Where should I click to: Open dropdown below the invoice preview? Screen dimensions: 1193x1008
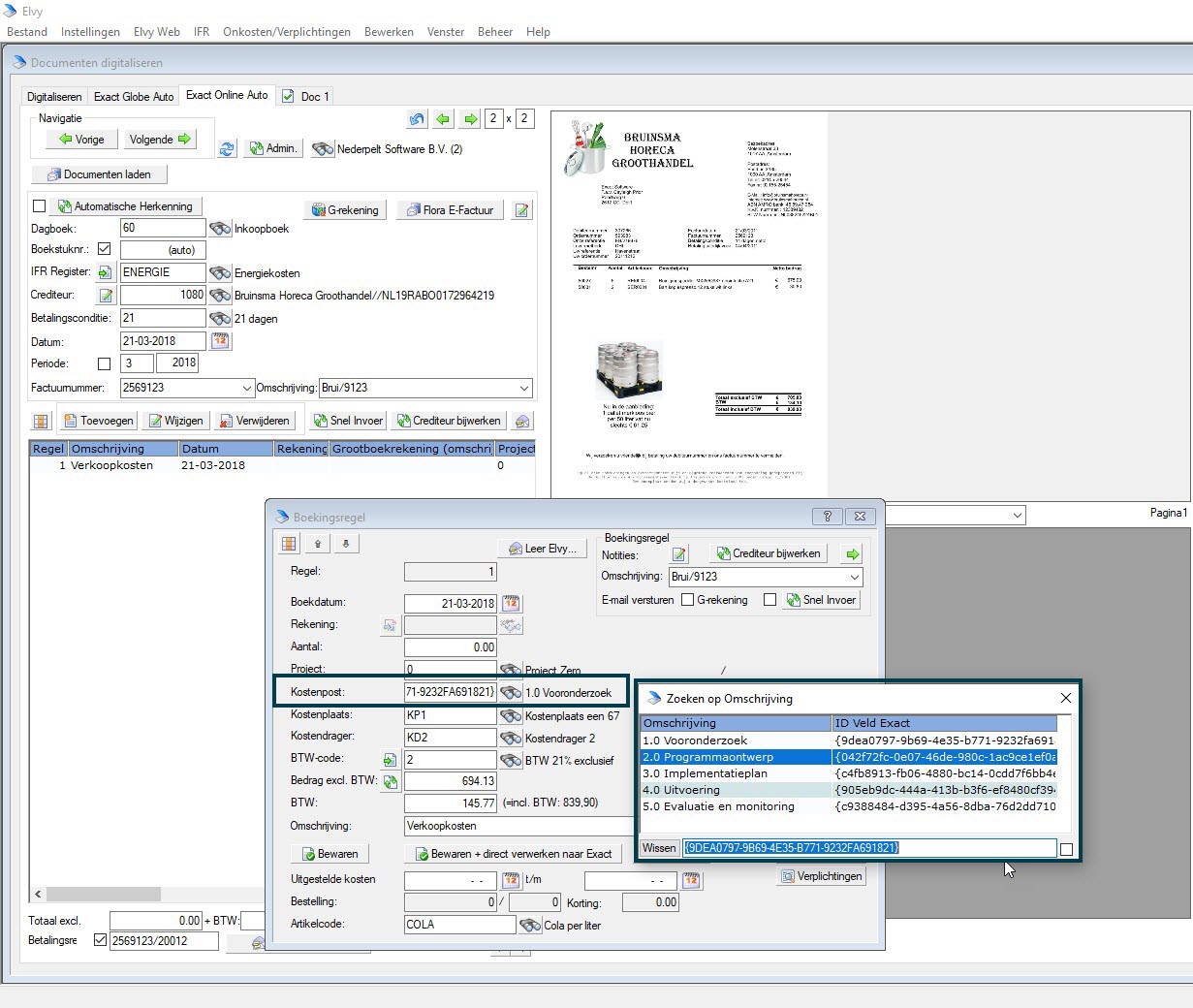pyautogui.click(x=1017, y=516)
